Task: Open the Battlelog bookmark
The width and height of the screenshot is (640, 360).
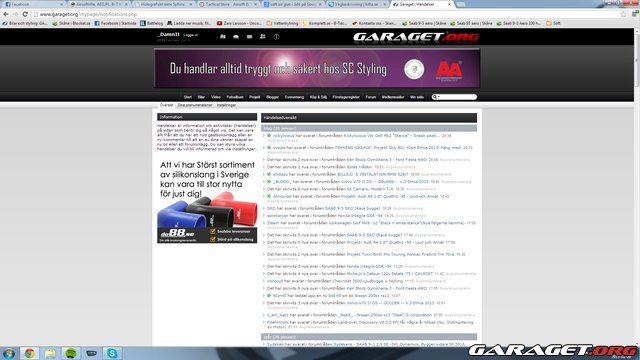Action: [151, 23]
